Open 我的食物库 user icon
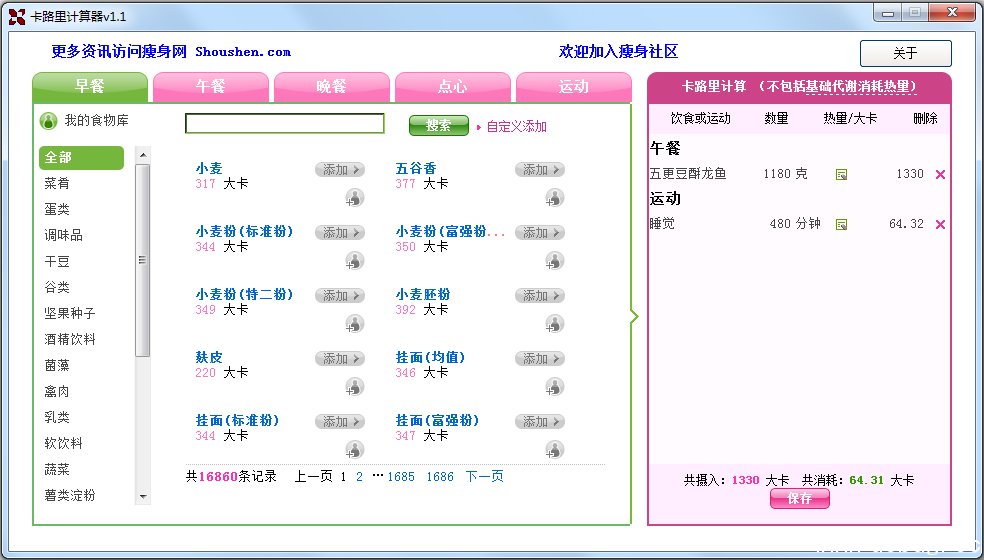The image size is (984, 560). 48,121
